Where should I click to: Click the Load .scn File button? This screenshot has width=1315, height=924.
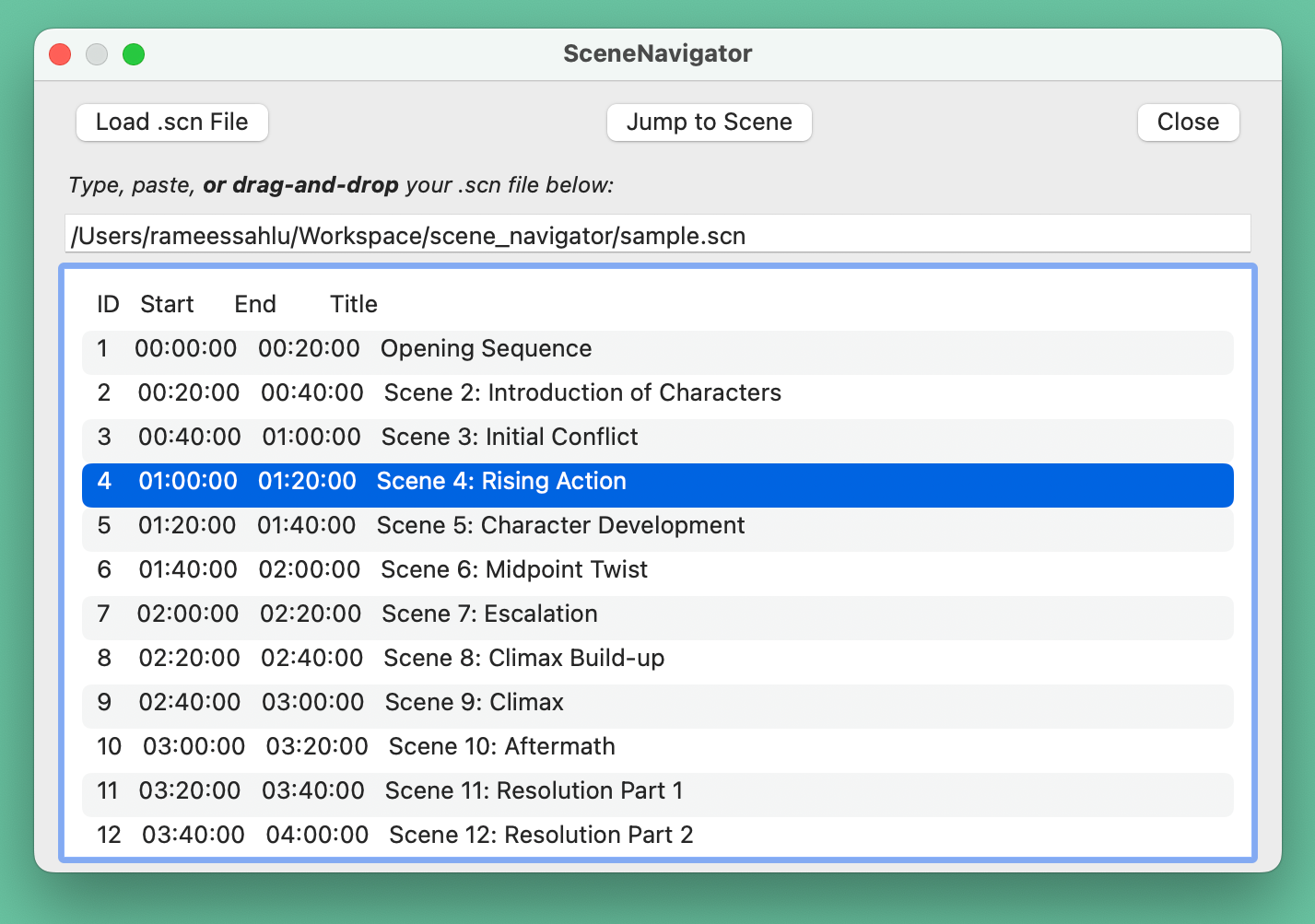click(171, 122)
